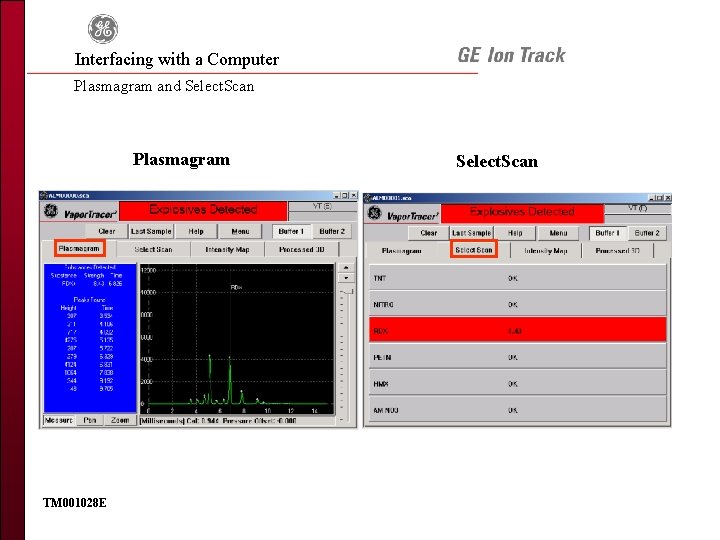Open Processed 3D tab in right window
The height and width of the screenshot is (540, 720).
(x=617, y=251)
